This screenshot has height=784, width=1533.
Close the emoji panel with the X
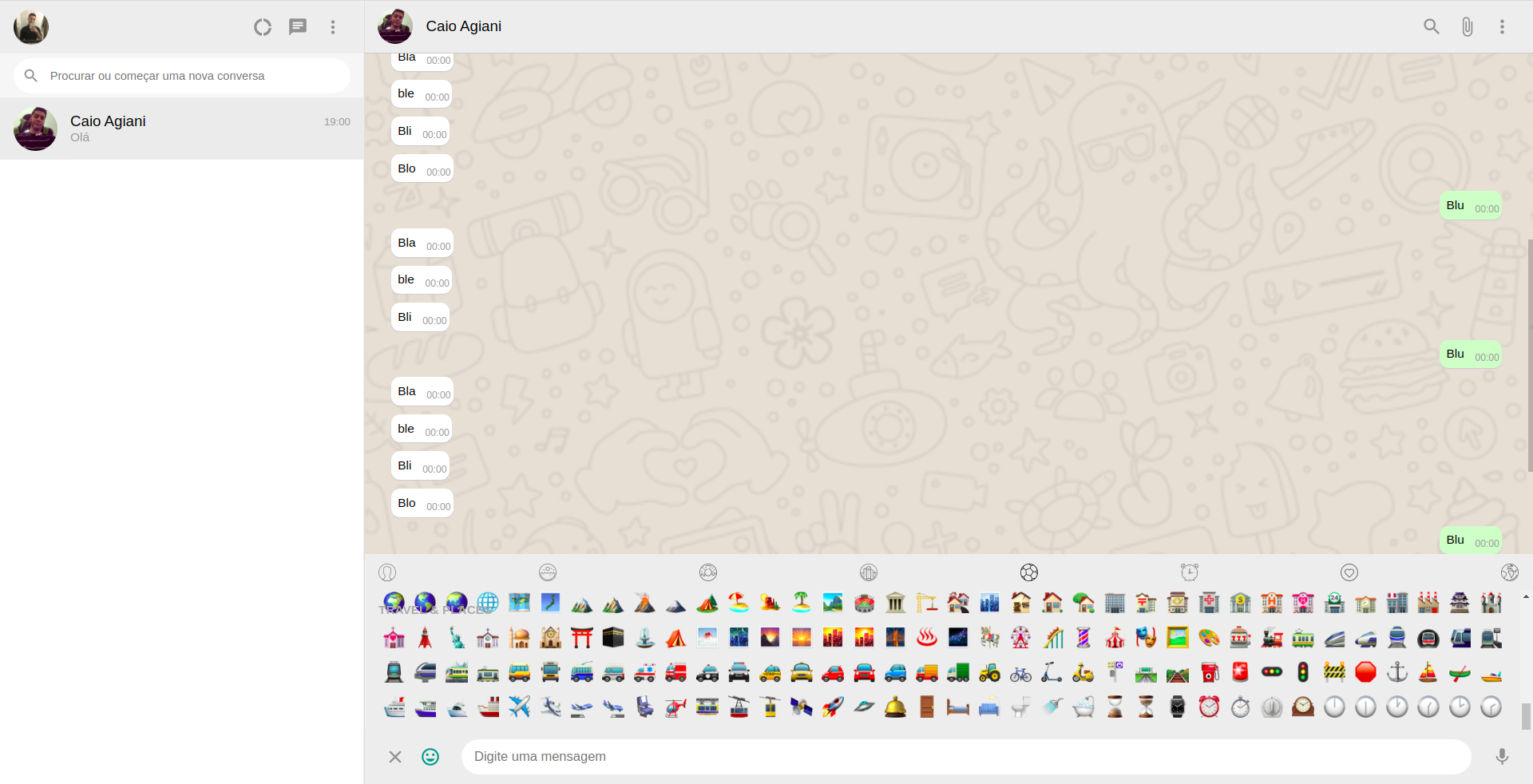[395, 756]
